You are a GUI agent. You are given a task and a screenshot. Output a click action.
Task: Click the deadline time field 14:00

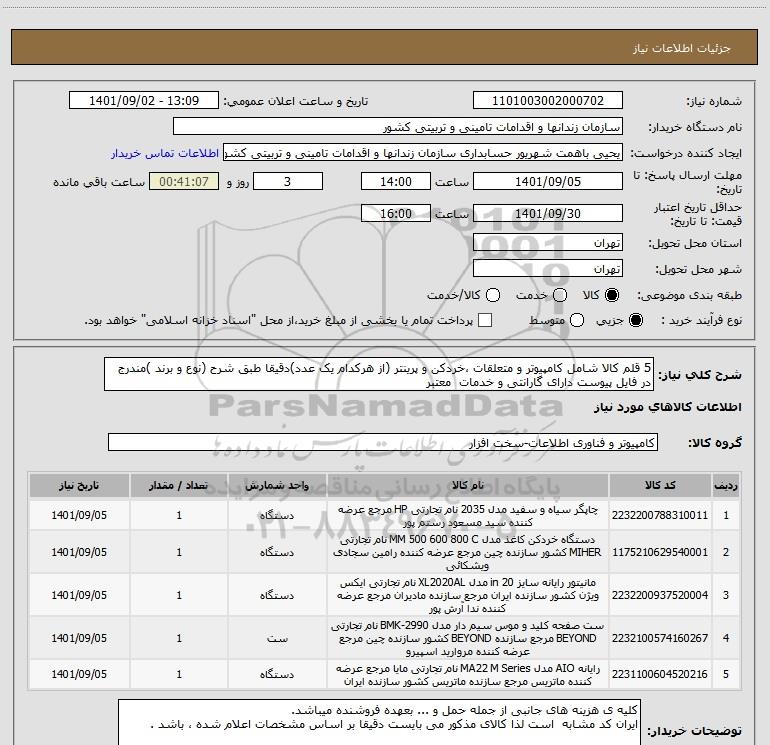pyautogui.click(x=396, y=181)
